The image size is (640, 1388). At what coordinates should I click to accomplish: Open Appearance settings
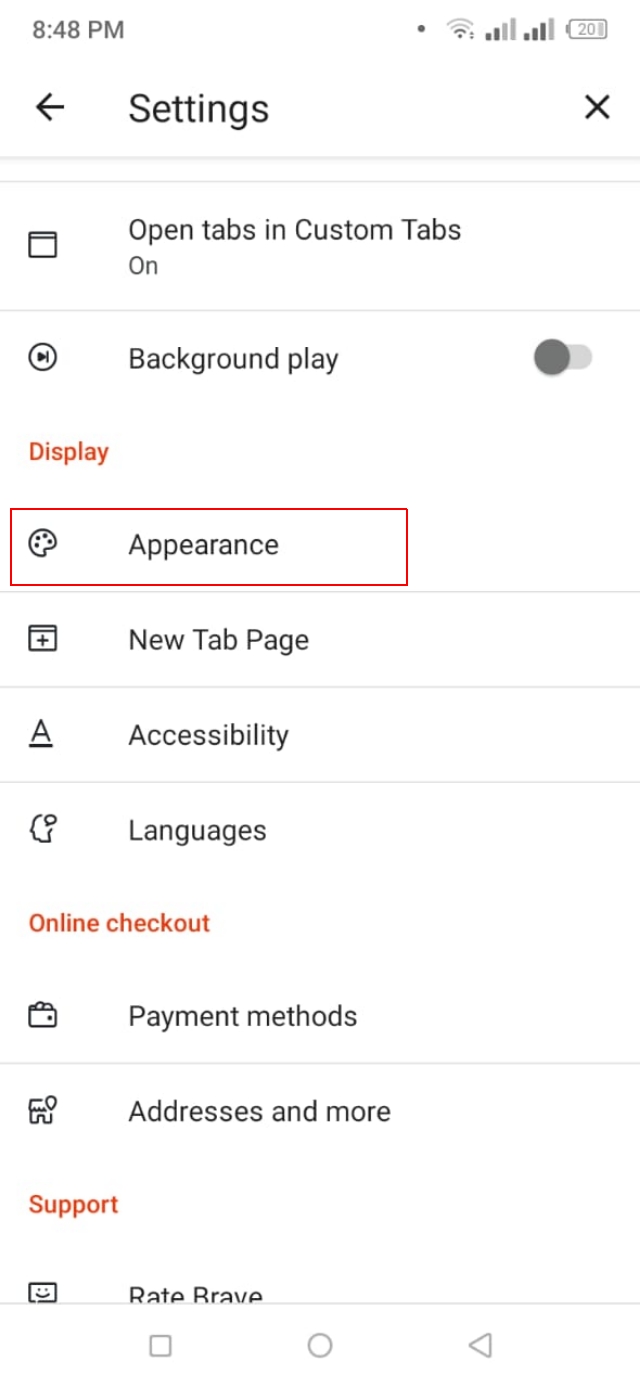(x=203, y=544)
